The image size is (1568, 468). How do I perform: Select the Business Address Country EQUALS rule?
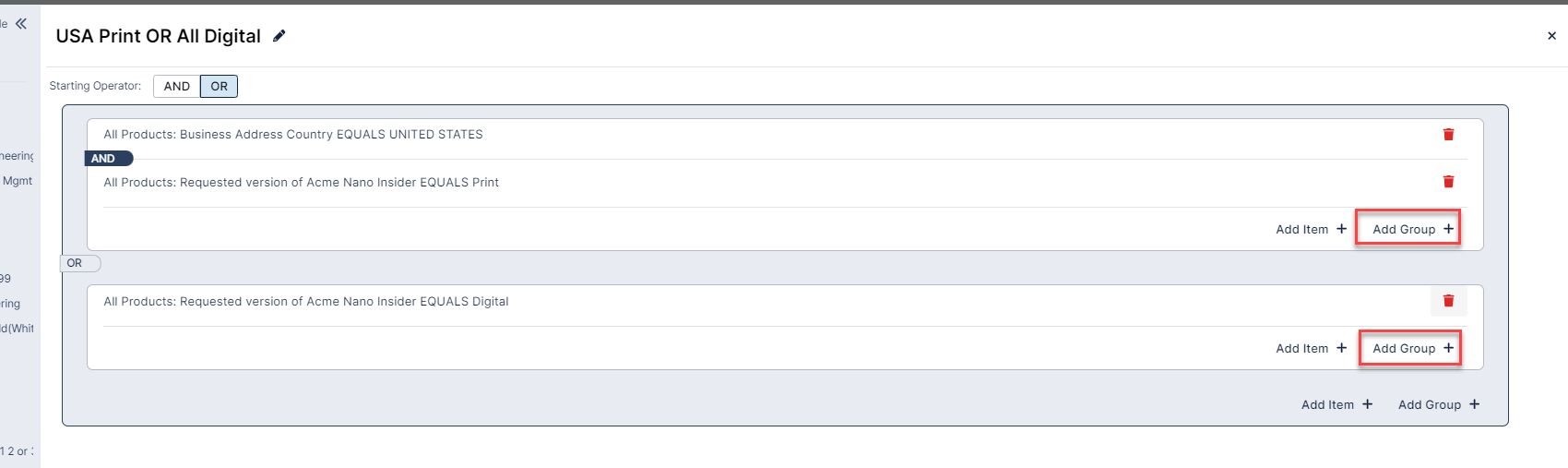point(293,135)
